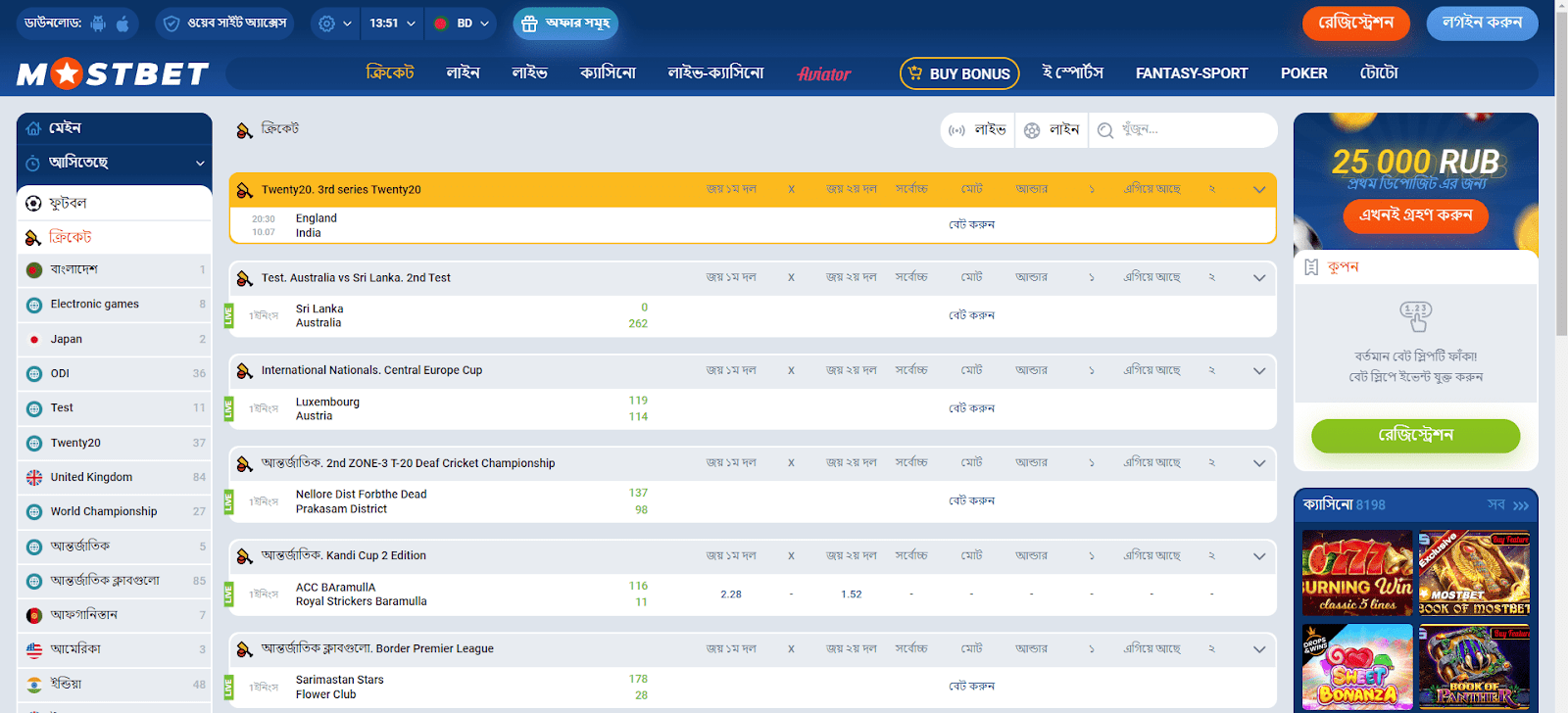Click the gift box offers icon
The height and width of the screenshot is (713, 1568).
point(529,24)
